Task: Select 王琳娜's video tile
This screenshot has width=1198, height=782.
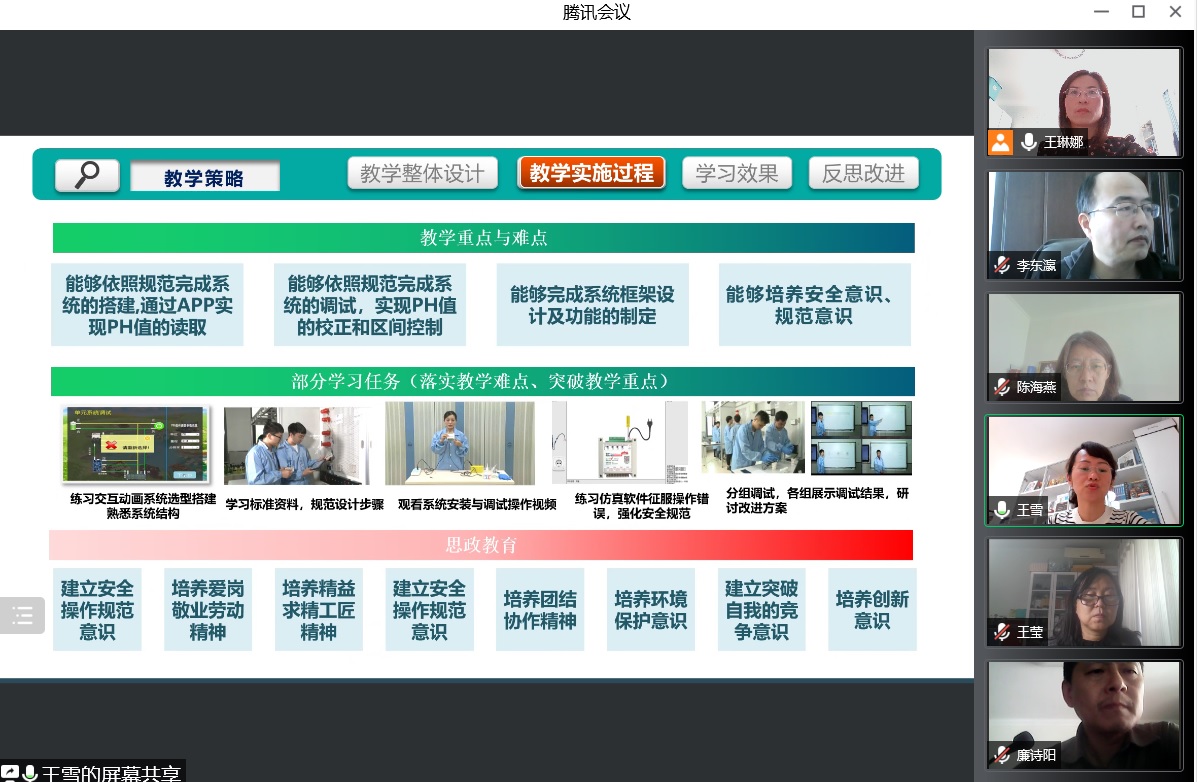Action: (x=1084, y=101)
